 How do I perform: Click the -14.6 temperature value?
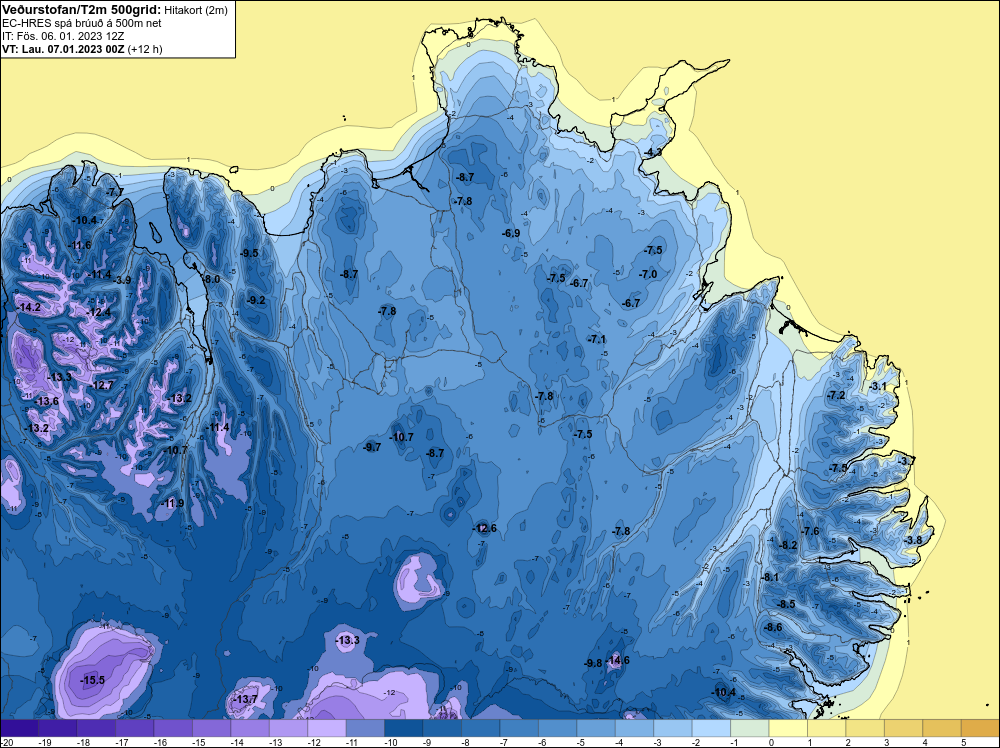(x=617, y=660)
